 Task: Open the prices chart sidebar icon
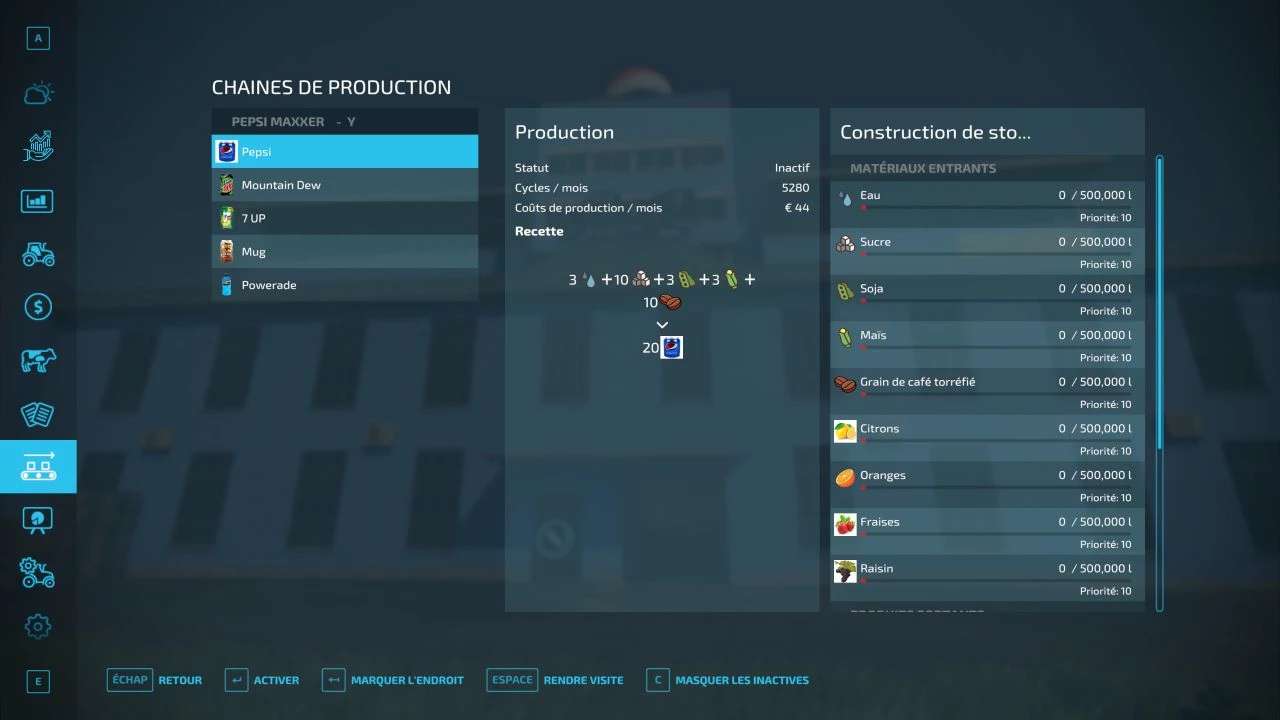click(38, 147)
